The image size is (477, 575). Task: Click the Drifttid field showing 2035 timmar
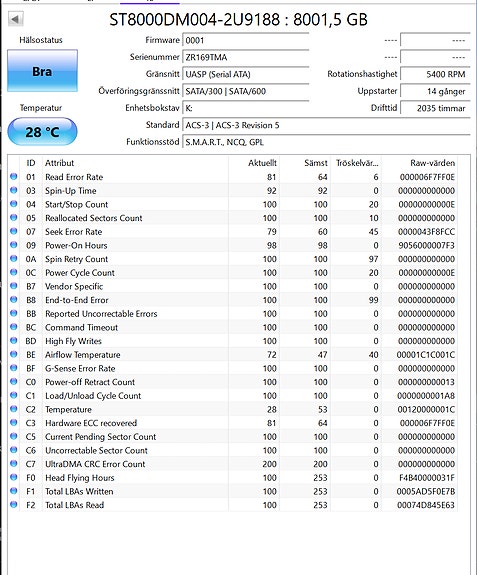(435, 108)
